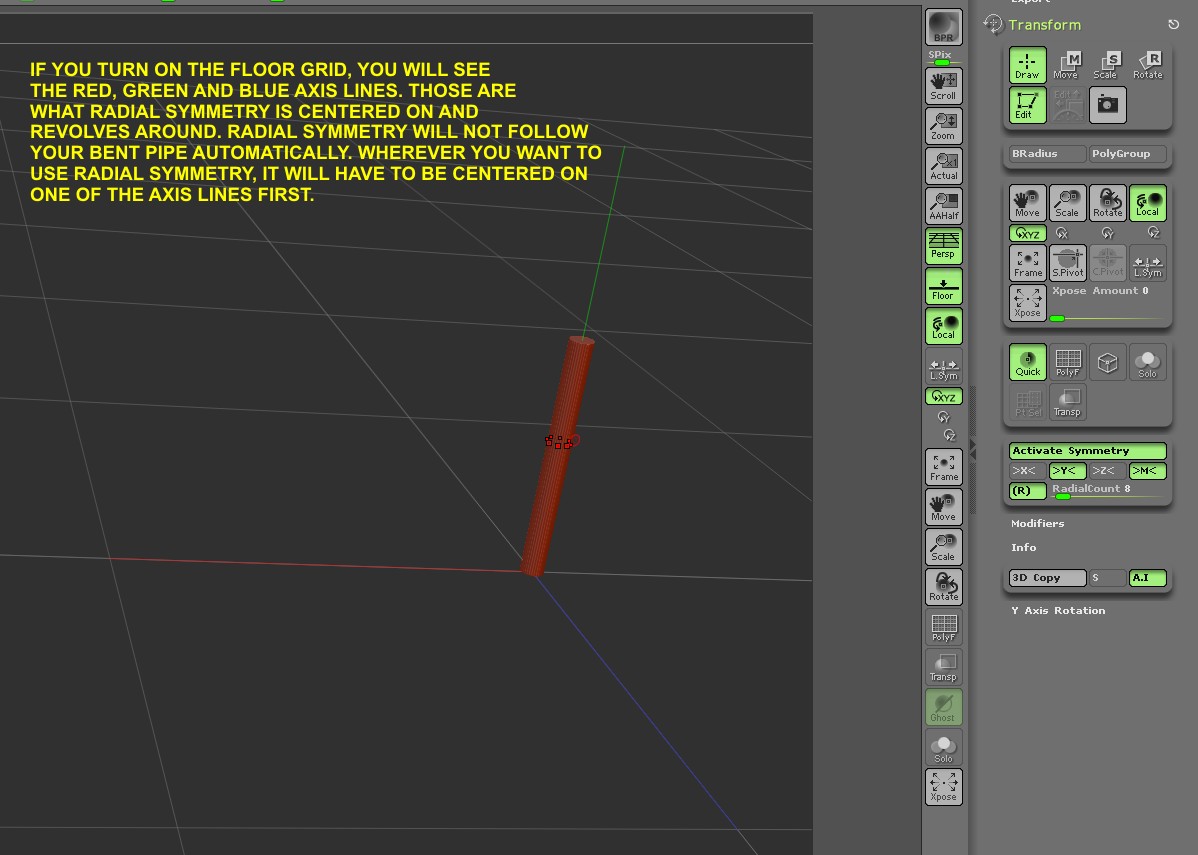Expand the Modifiers section
The width and height of the screenshot is (1198, 855).
click(1038, 524)
